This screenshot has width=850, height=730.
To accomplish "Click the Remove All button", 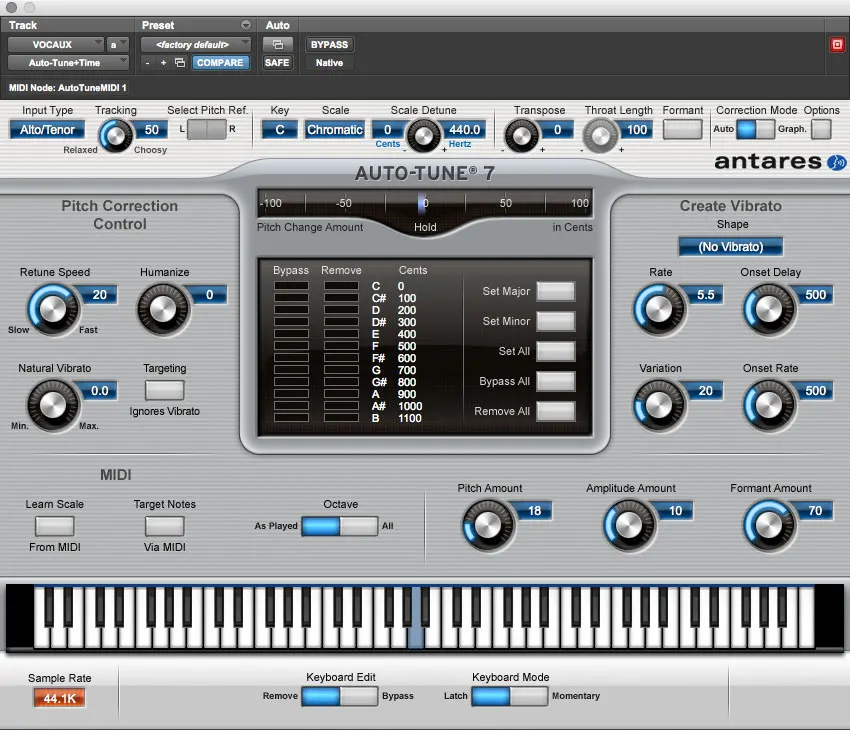I will (x=556, y=411).
